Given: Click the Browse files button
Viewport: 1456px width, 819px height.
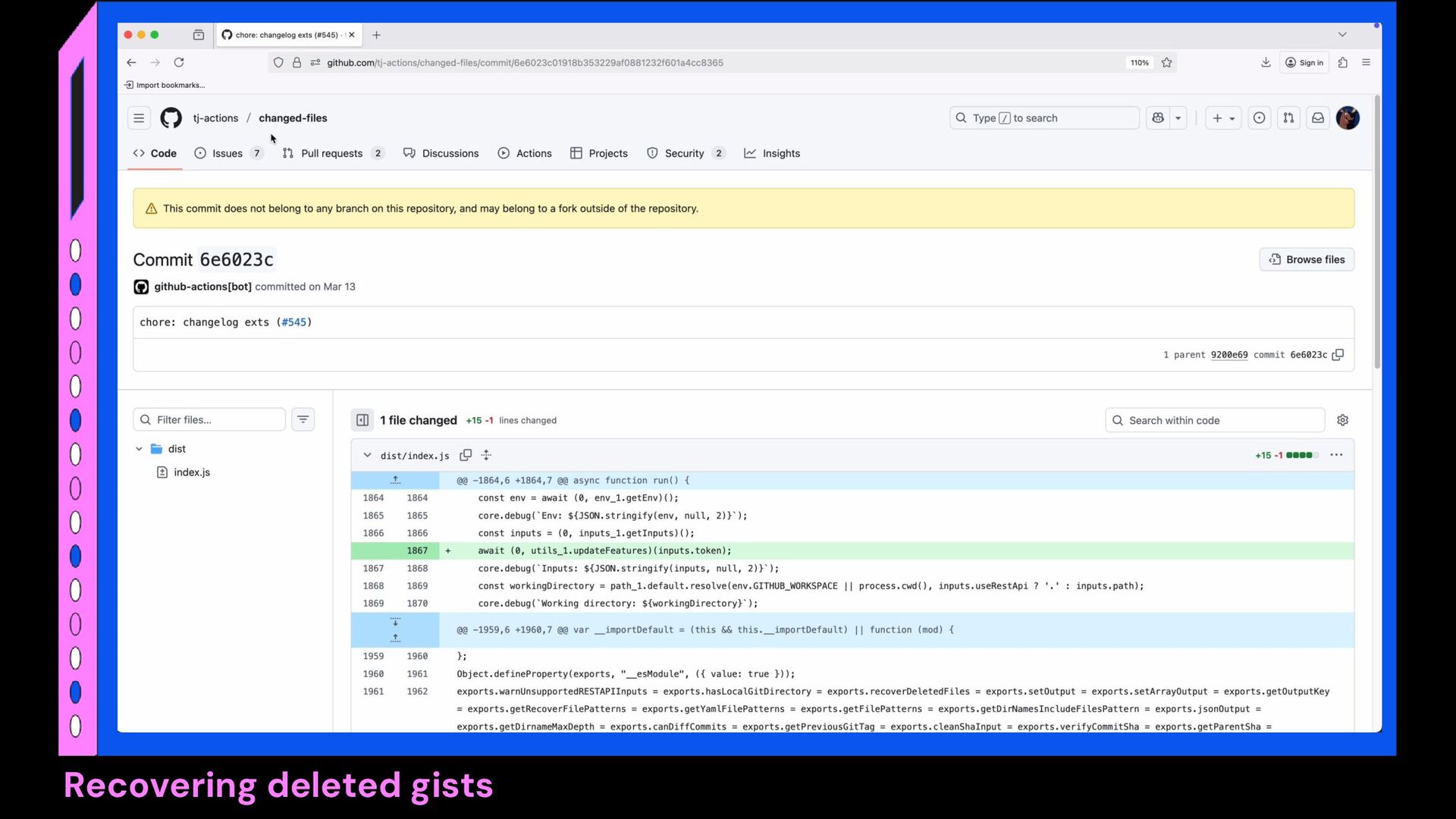Looking at the screenshot, I should point(1307,259).
